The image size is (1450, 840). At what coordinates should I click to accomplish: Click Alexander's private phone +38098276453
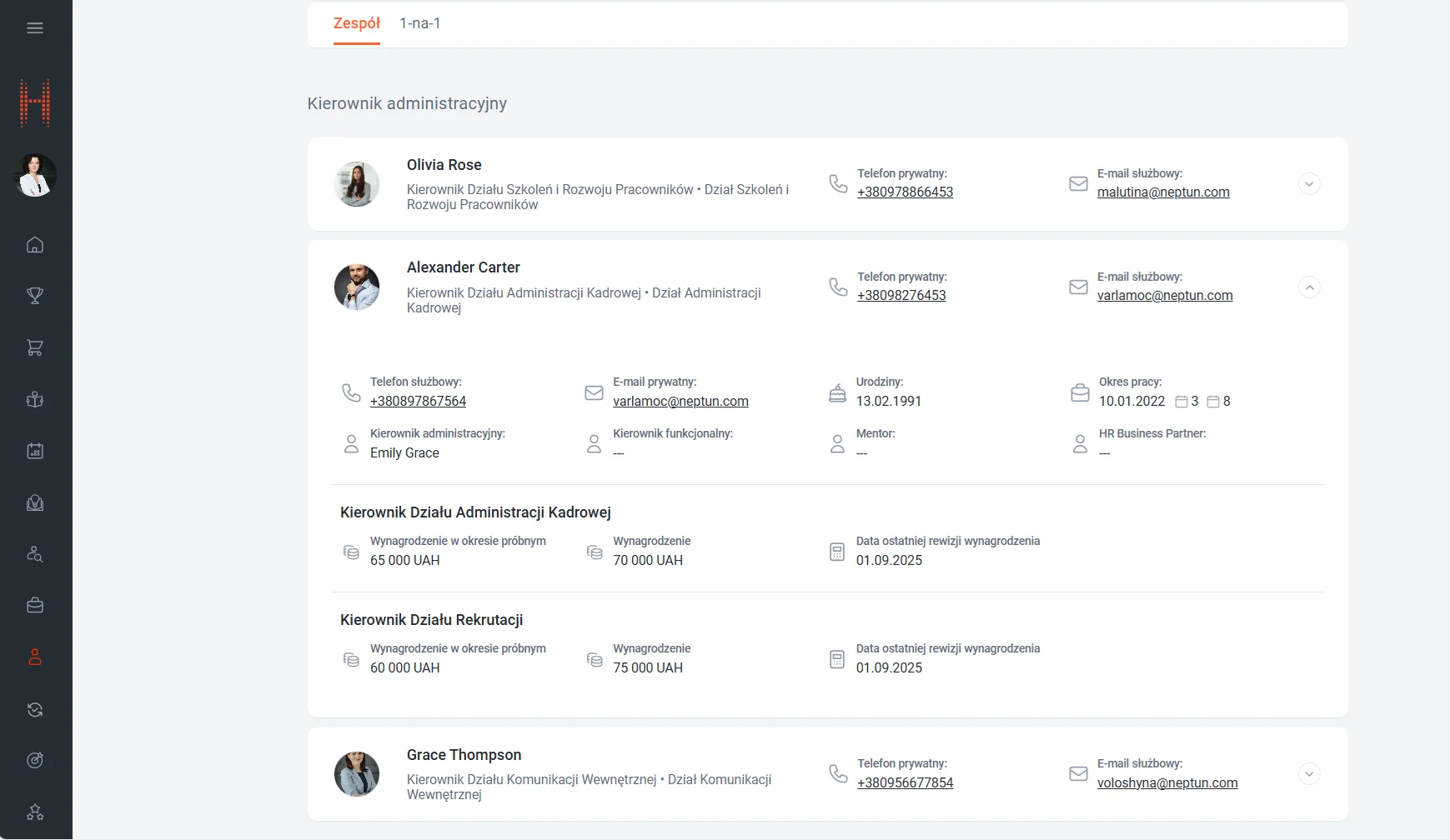pos(901,296)
